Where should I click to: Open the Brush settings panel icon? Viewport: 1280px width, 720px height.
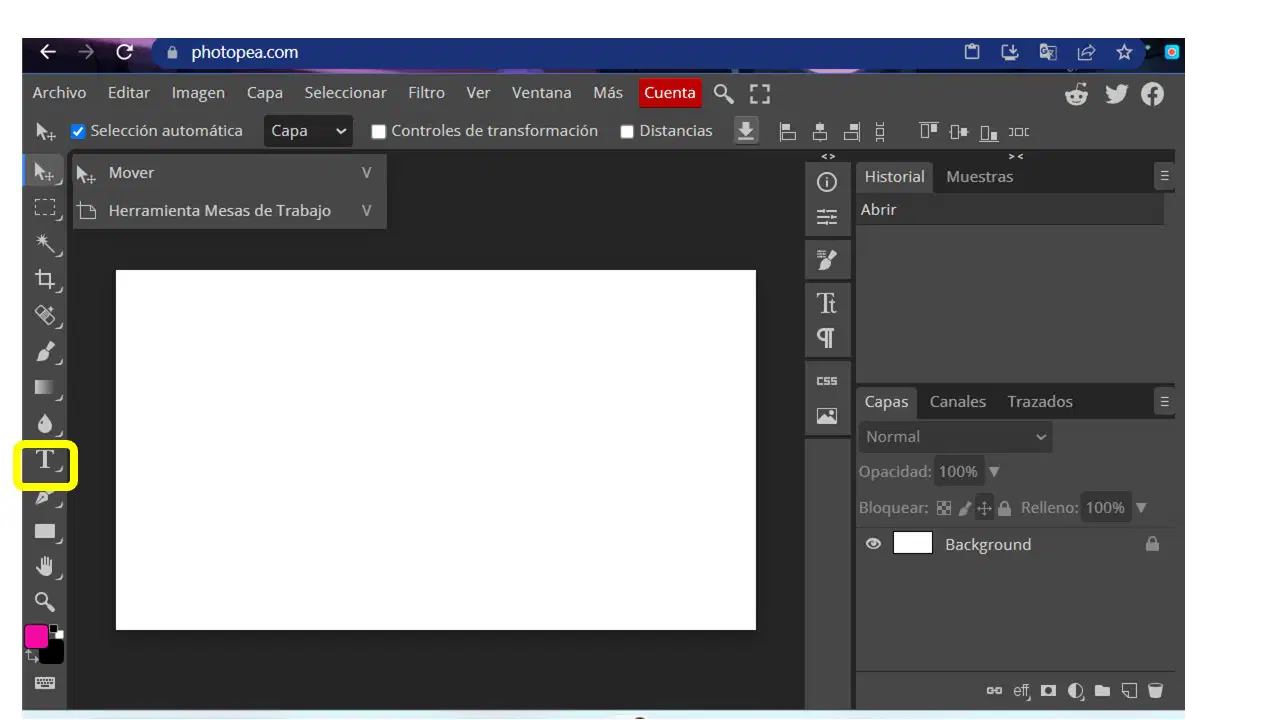point(827,260)
